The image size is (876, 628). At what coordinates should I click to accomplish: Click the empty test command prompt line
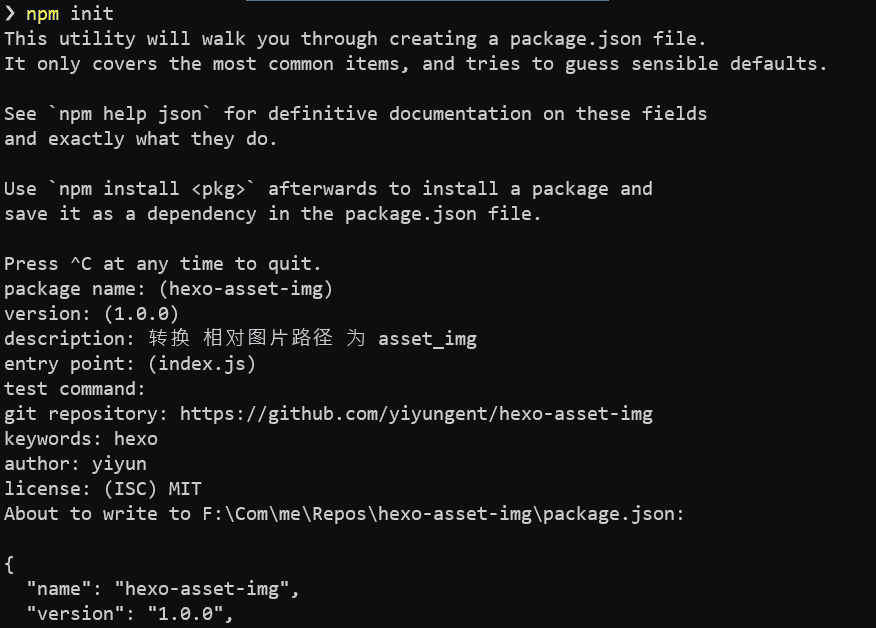[x=74, y=389]
